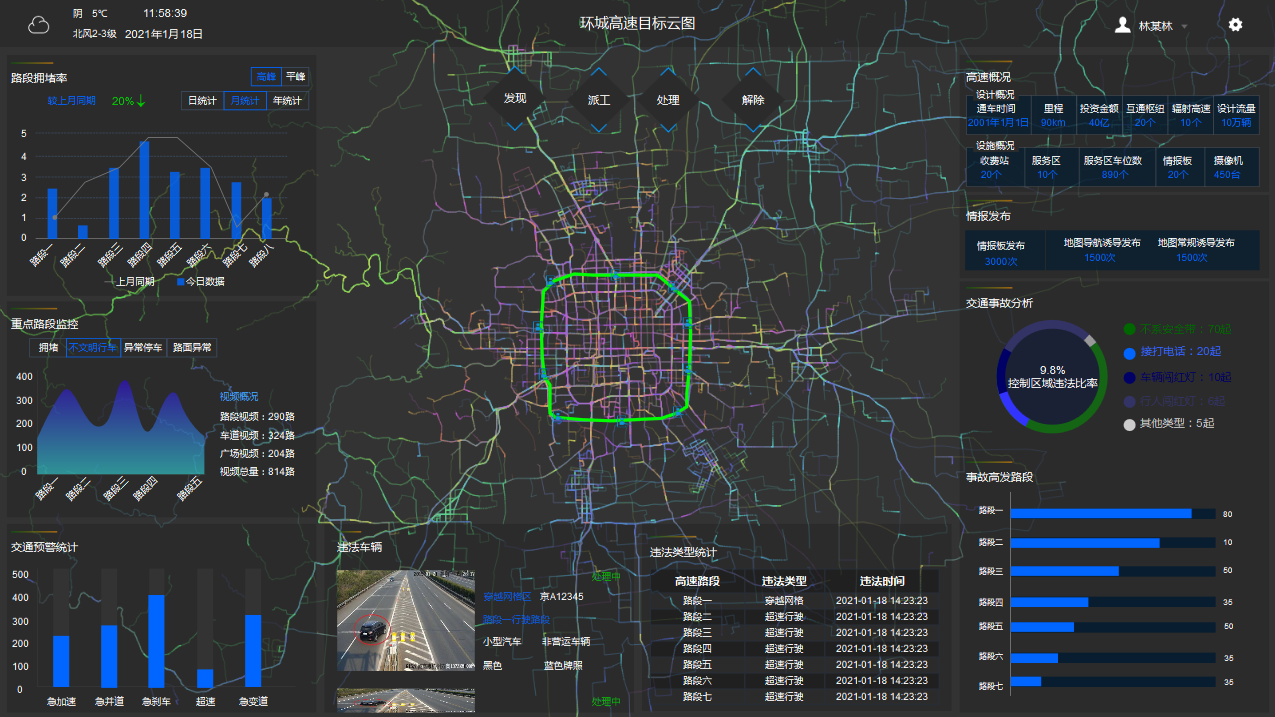The width and height of the screenshot is (1275, 717).
Task: Switch to 日统计 tab
Action: (202, 101)
